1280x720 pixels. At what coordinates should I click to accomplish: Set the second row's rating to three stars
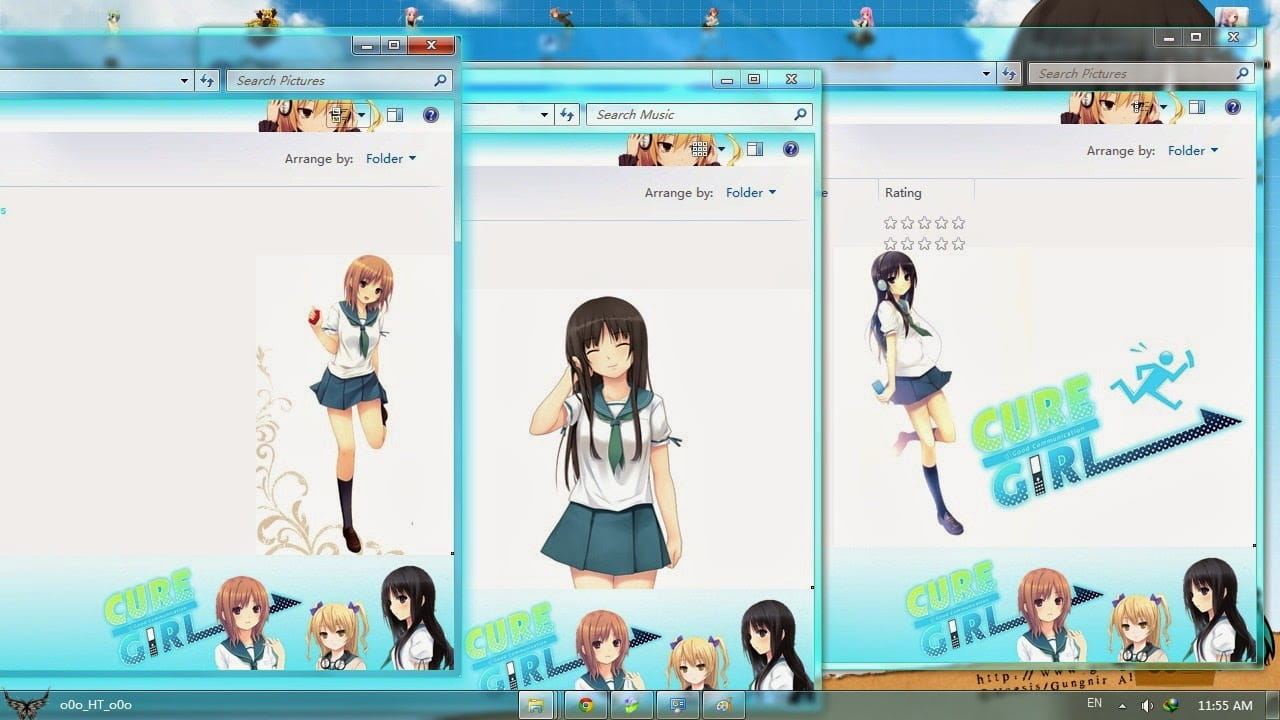point(924,244)
